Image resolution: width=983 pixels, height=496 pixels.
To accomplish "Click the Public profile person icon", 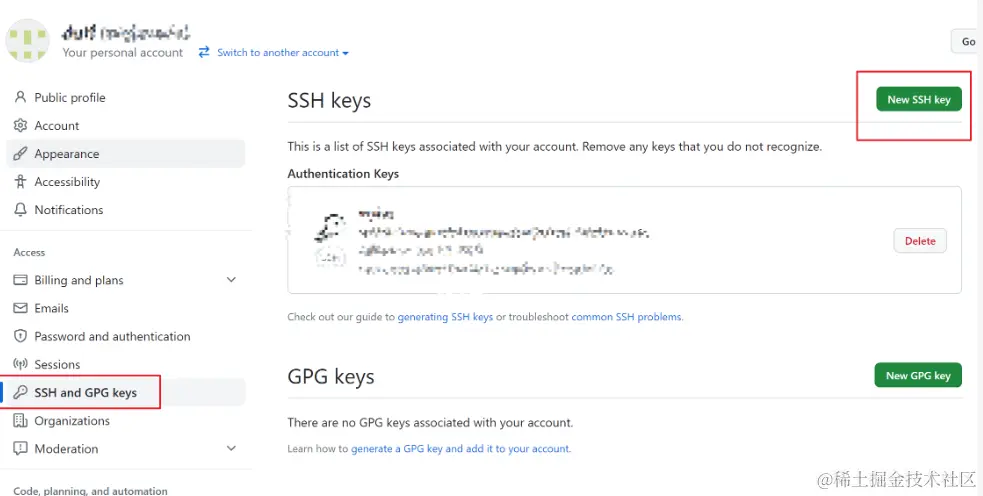I will 20,98.
